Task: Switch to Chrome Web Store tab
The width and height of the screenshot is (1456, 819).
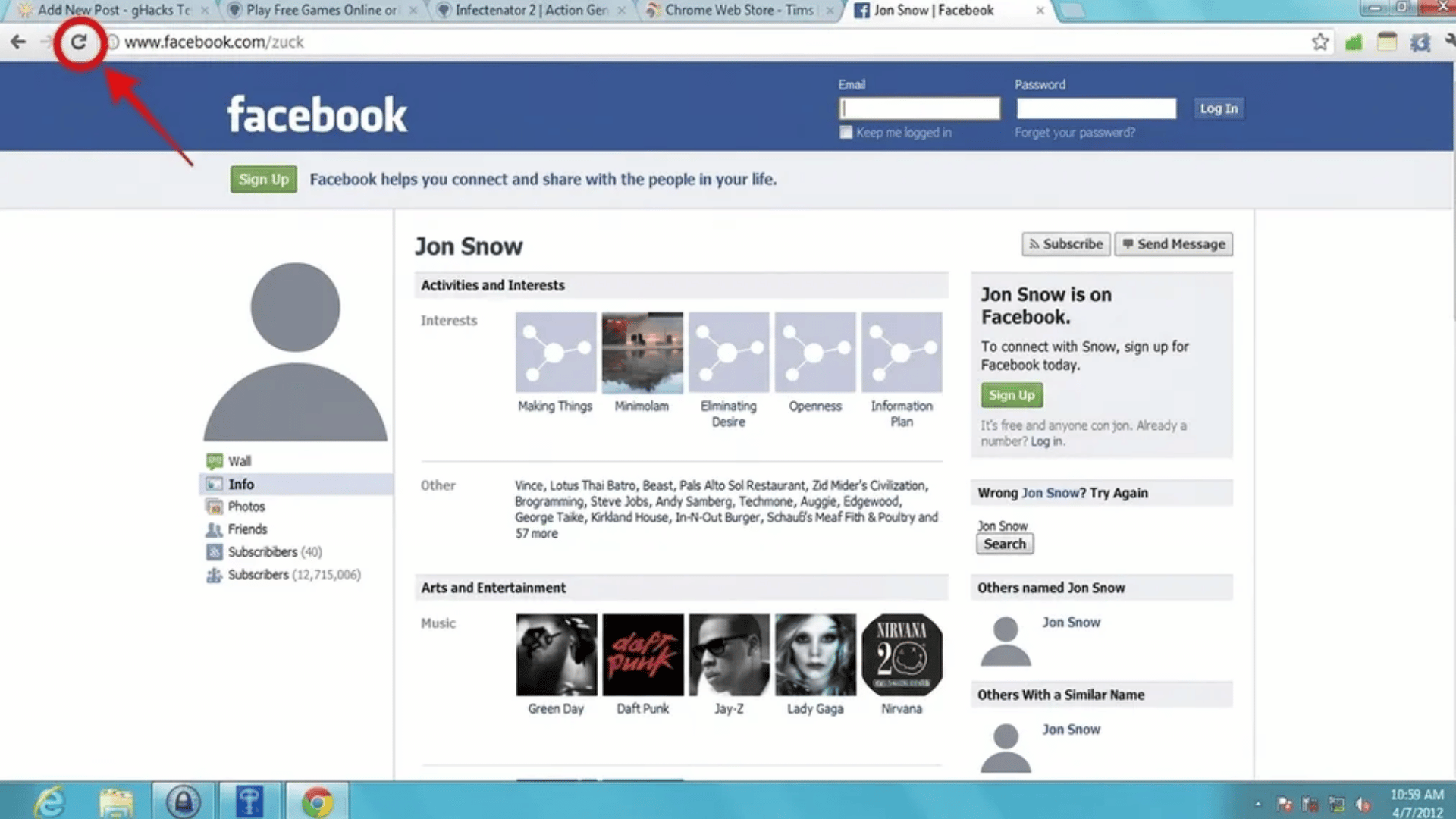Action: tap(739, 11)
